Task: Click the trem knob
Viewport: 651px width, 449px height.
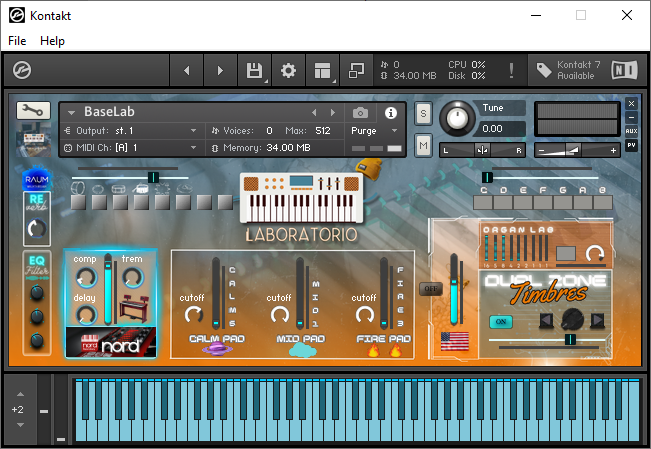Action: [133, 278]
